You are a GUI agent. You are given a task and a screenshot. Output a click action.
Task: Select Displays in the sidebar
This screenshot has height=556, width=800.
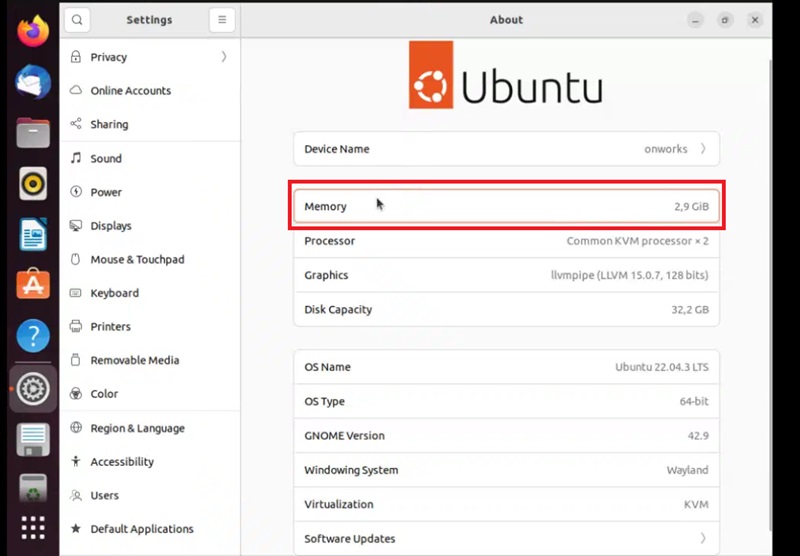[x=150, y=225]
